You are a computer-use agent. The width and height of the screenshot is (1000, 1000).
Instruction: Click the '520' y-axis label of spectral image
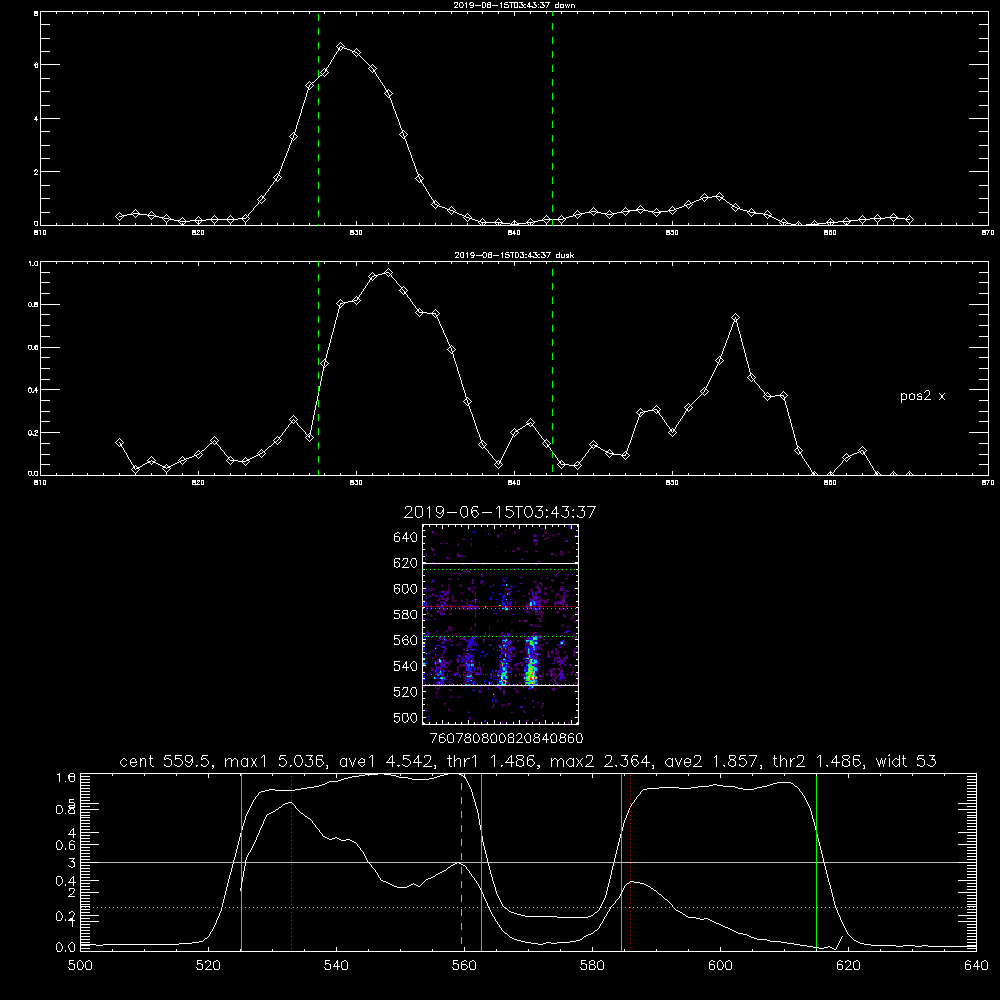pos(406,692)
